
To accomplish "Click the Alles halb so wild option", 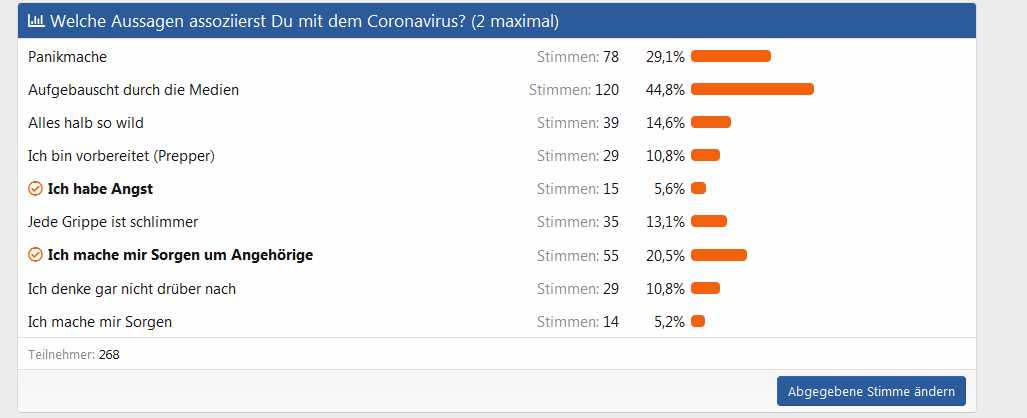I will (86, 123).
